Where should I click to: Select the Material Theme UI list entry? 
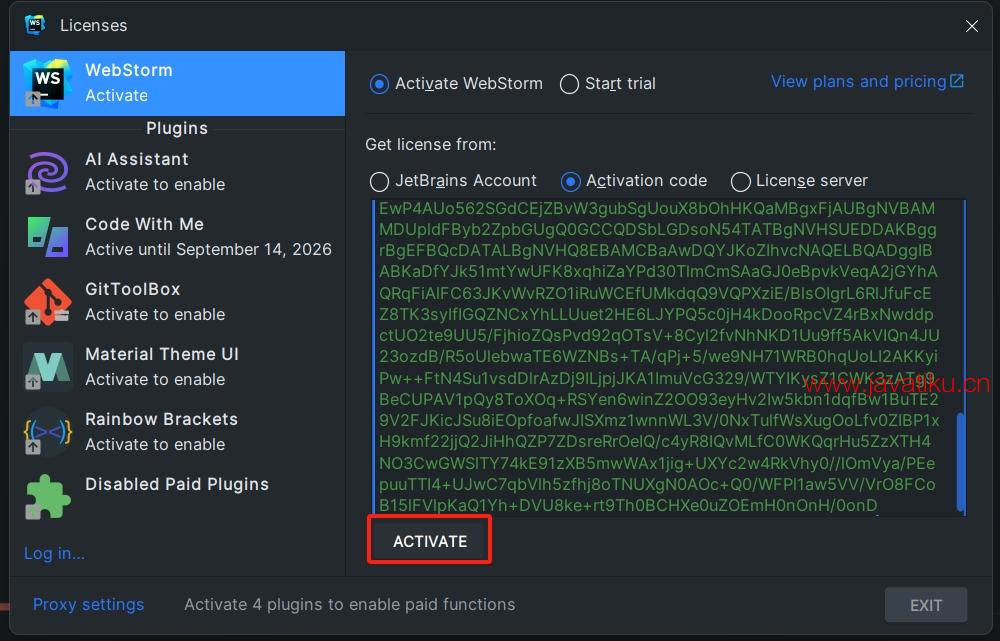click(x=177, y=367)
